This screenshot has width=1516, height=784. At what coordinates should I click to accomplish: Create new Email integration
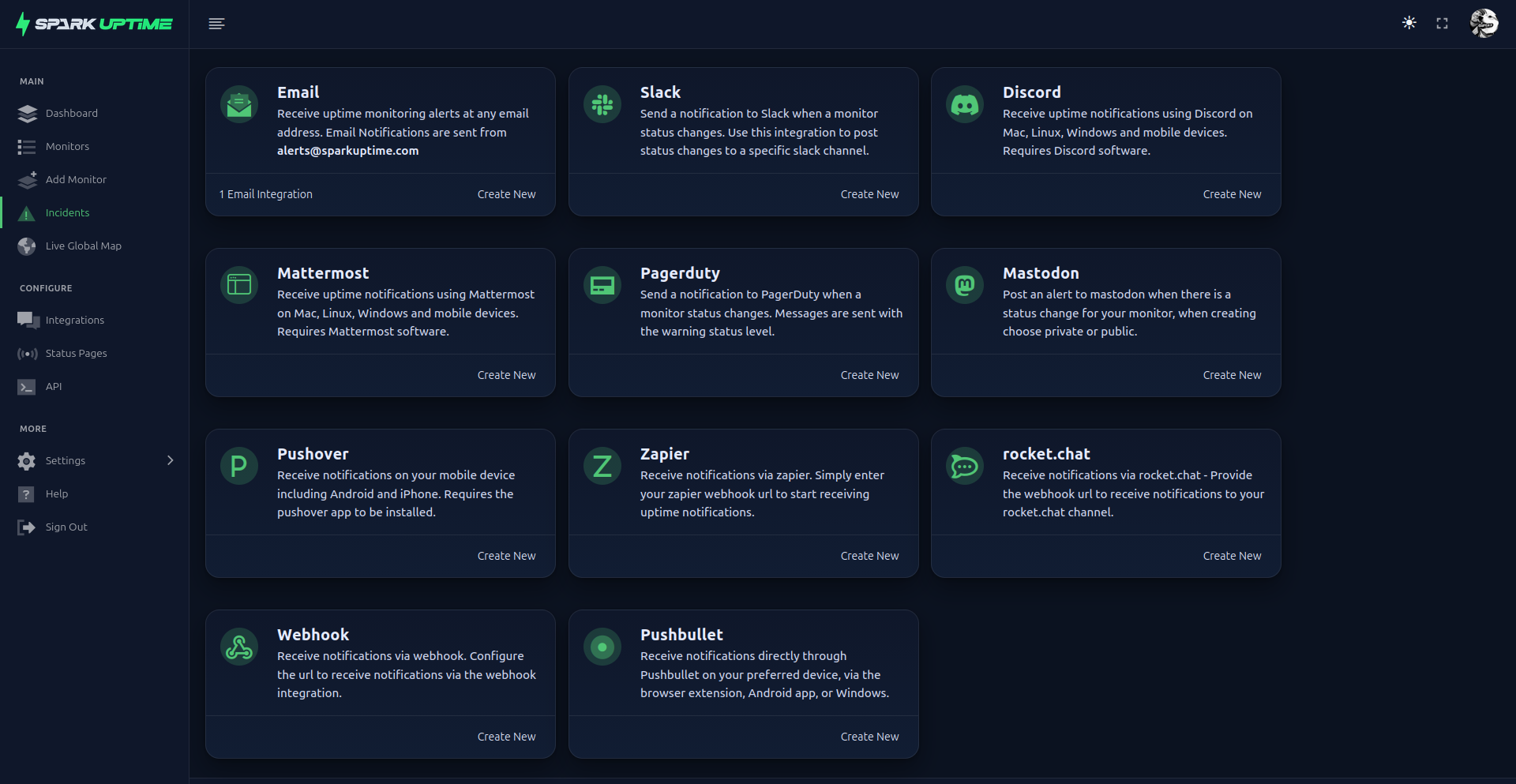click(506, 194)
